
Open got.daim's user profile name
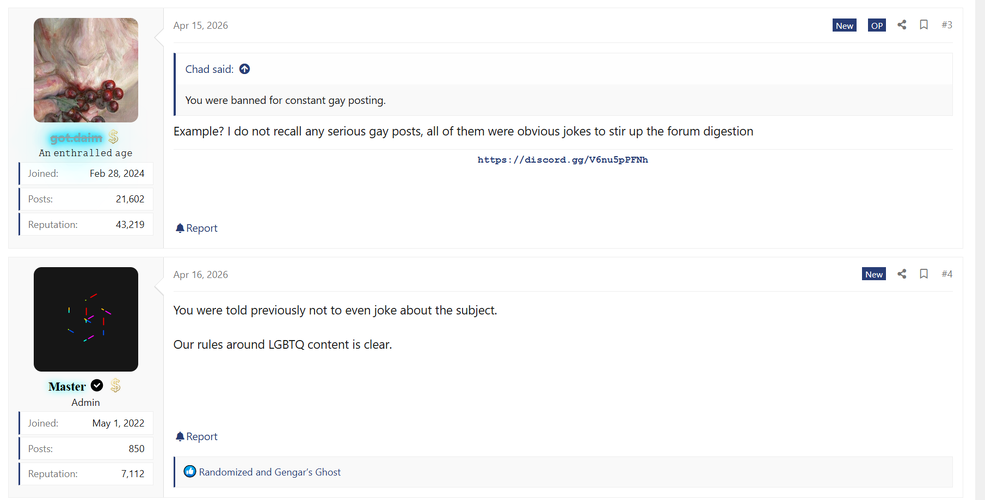pos(75,138)
